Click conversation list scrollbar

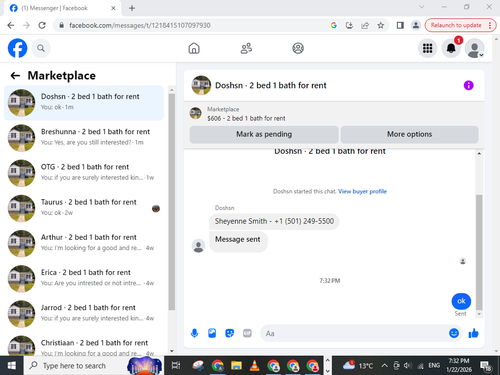click(x=172, y=202)
